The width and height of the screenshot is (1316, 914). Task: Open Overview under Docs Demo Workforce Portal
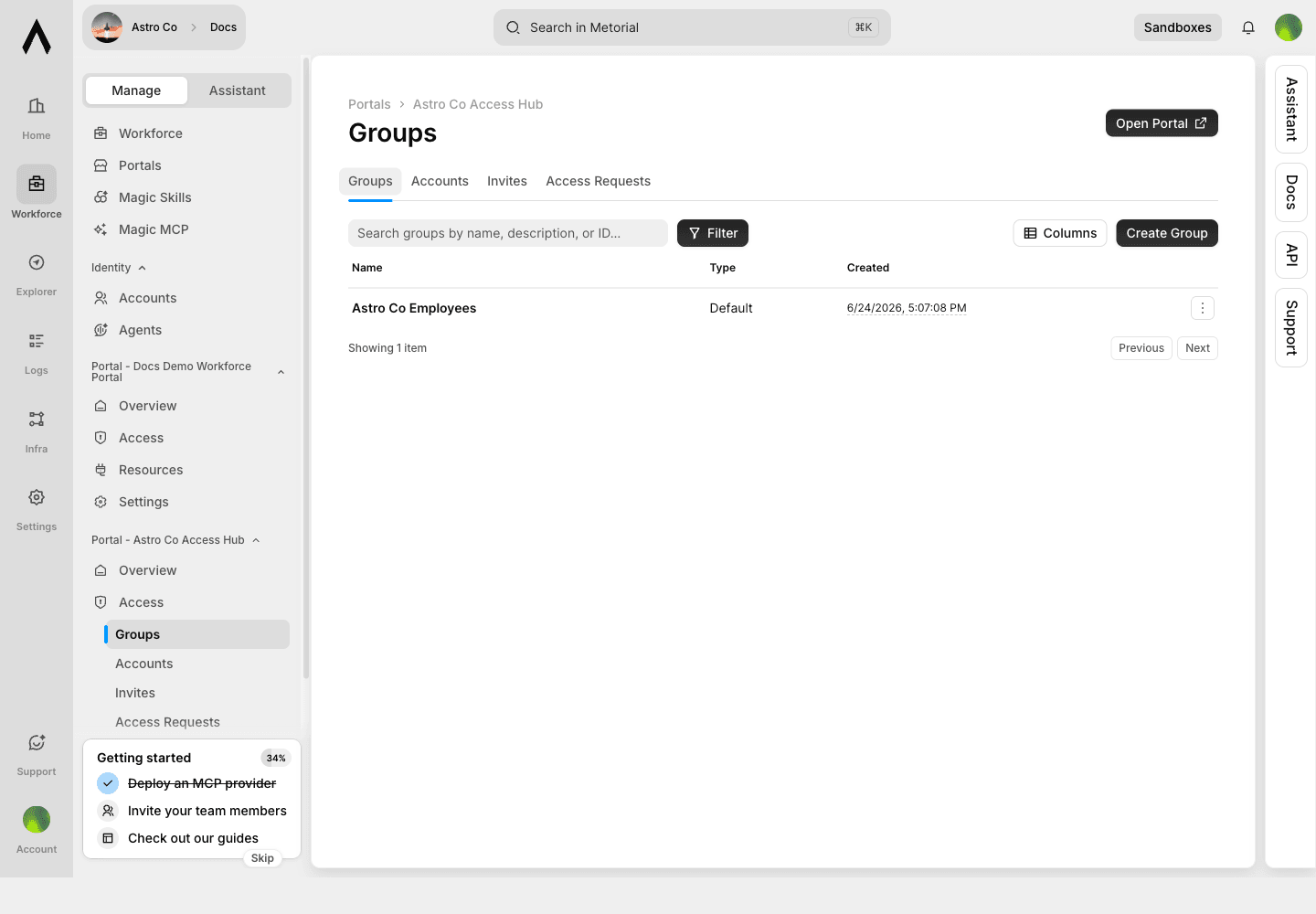point(187,406)
